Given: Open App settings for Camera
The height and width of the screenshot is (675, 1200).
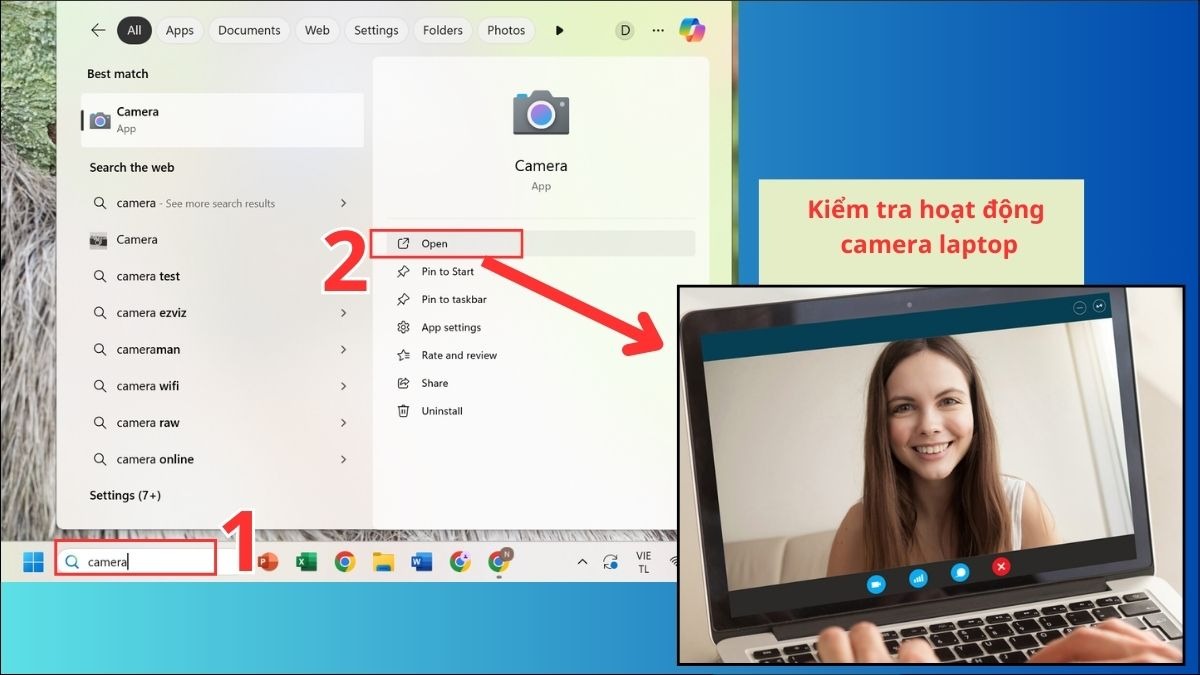Looking at the screenshot, I should [x=447, y=327].
